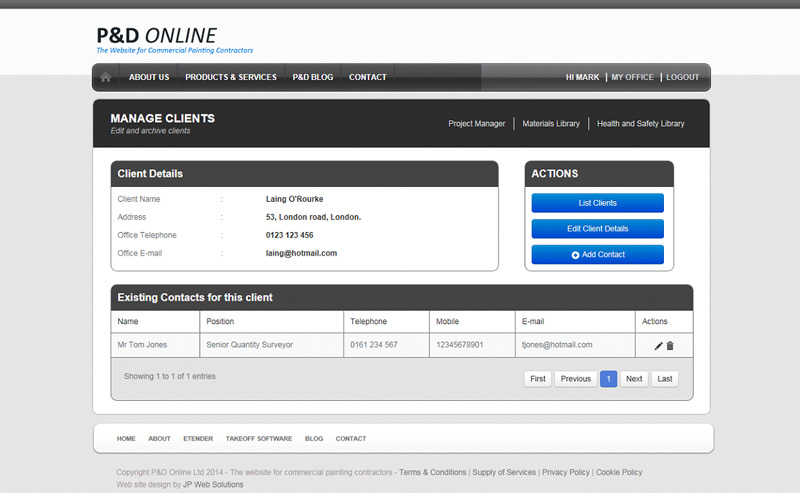Go to Next page of contacts

coord(634,379)
